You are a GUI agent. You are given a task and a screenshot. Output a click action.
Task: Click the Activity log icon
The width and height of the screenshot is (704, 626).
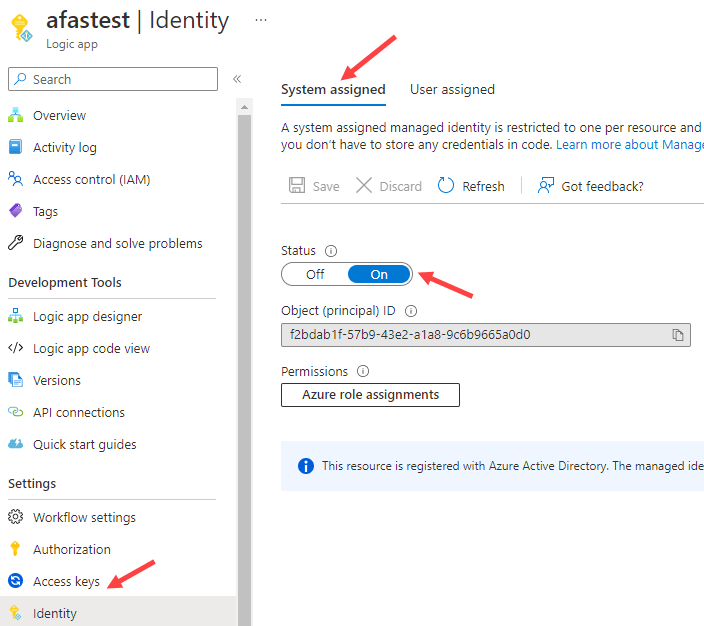tap(16, 147)
